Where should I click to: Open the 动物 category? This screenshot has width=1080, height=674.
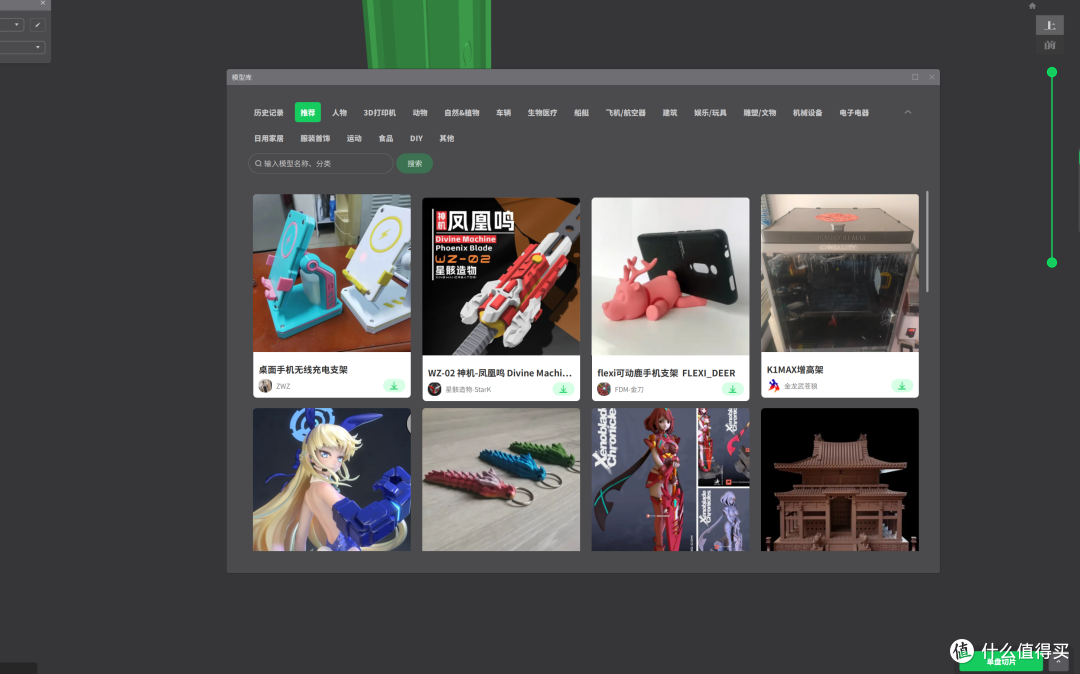click(420, 113)
